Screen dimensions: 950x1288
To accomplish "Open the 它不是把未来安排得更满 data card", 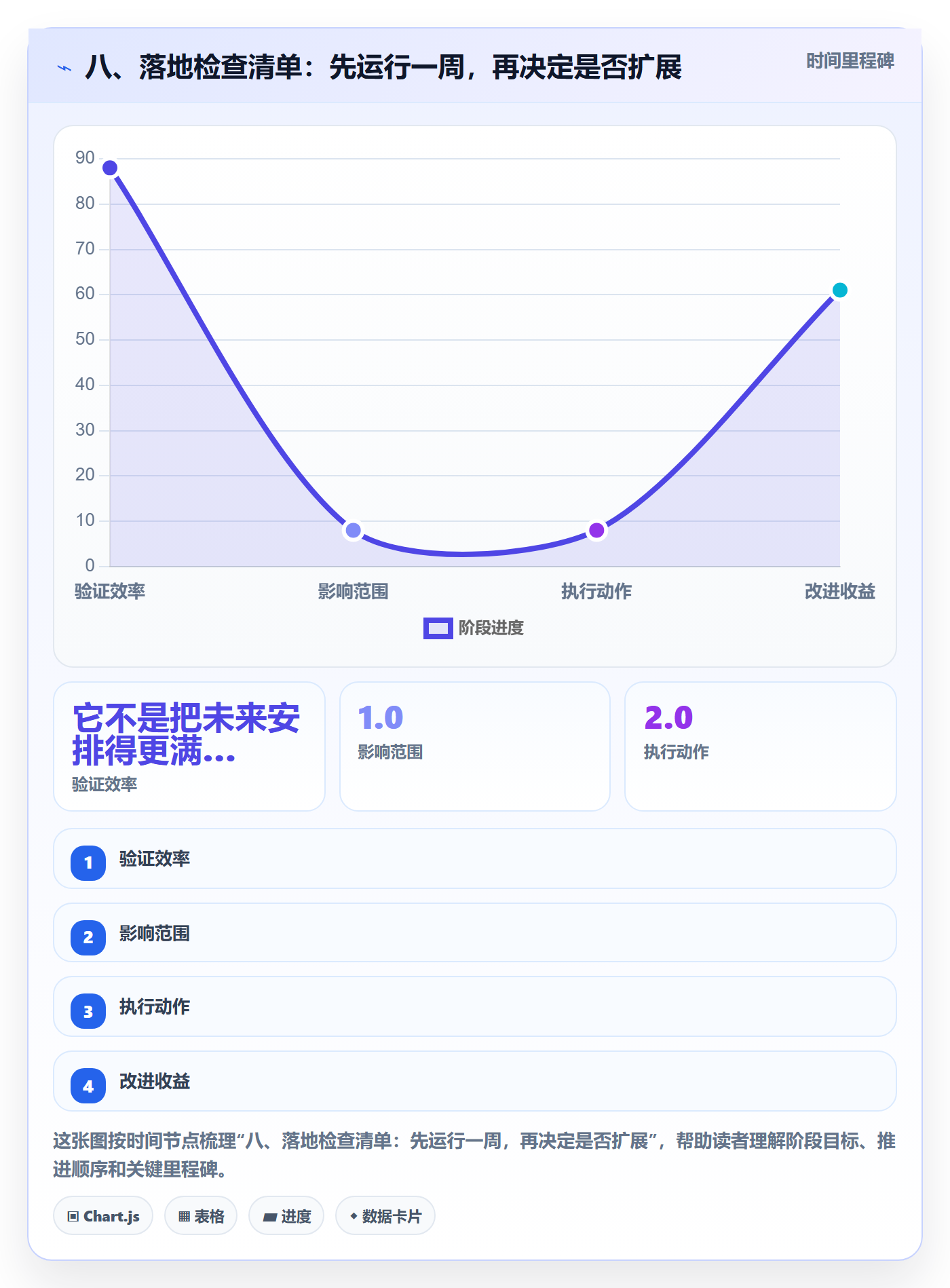I will 189,746.
